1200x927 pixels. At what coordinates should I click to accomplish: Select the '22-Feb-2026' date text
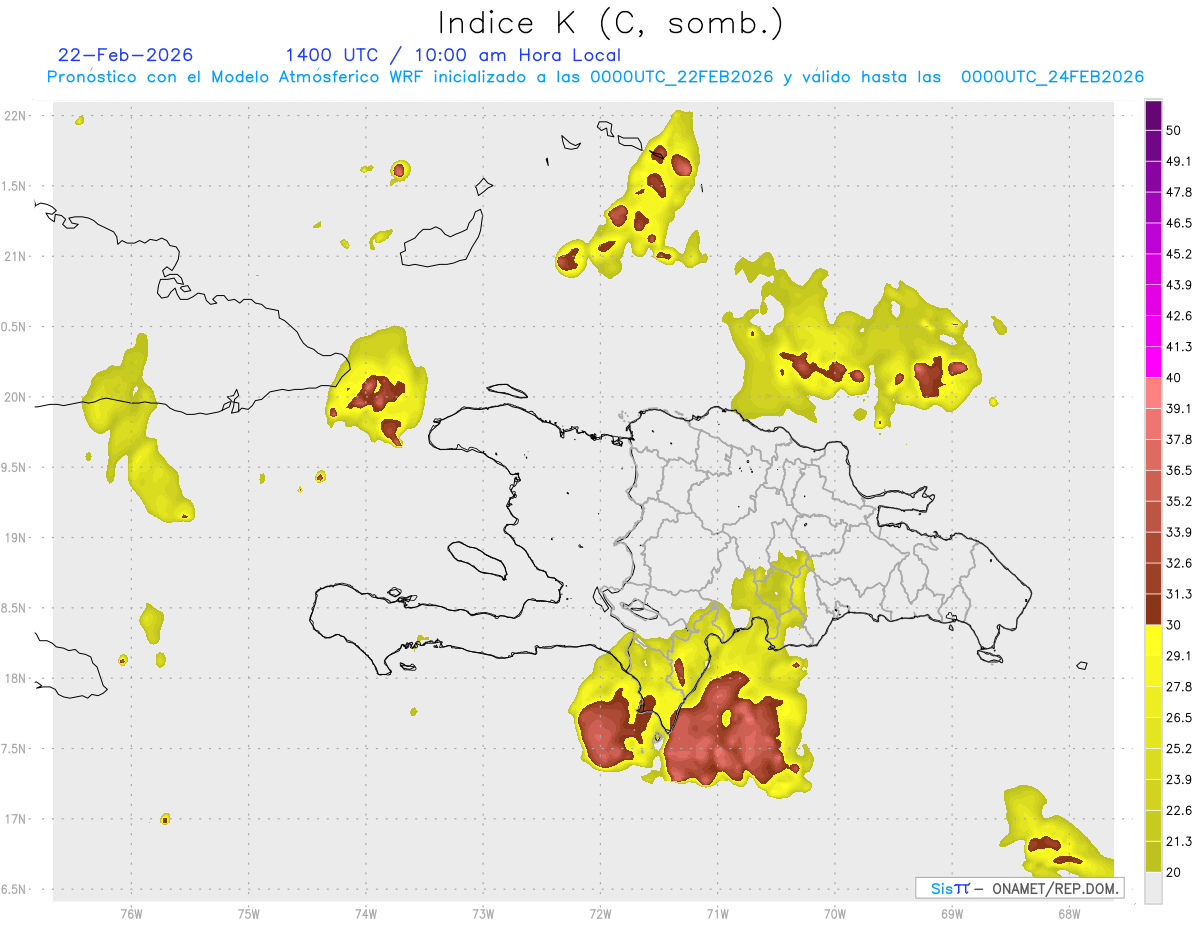(125, 55)
